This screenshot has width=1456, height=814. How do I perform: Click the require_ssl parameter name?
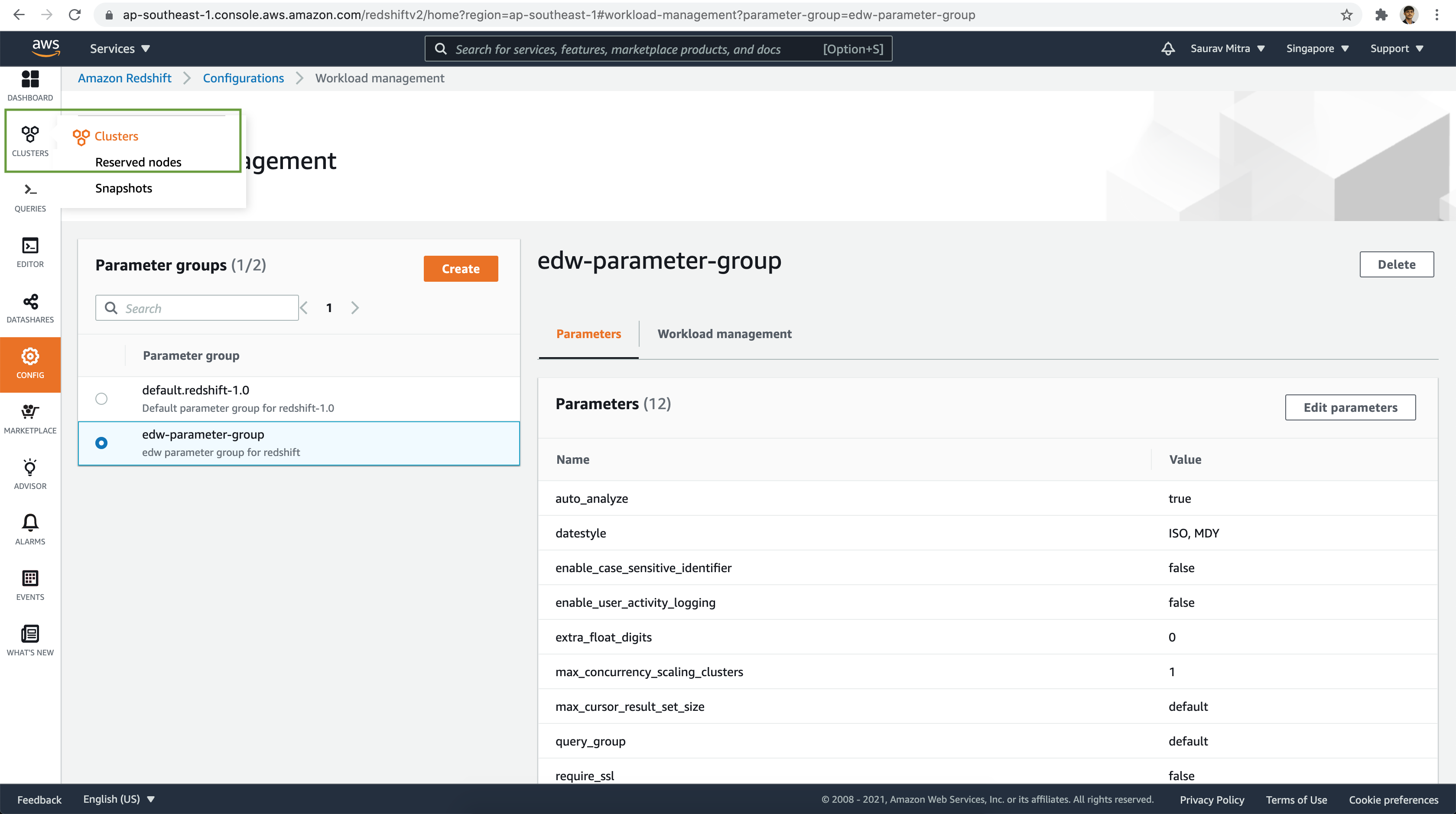(x=585, y=775)
